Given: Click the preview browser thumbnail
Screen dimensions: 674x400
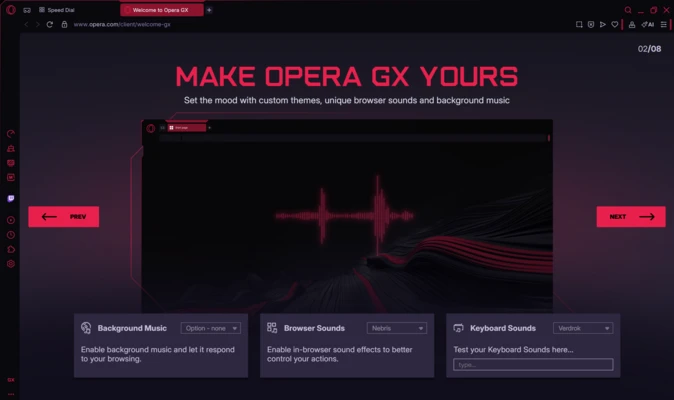Looking at the screenshot, I should 347,216.
